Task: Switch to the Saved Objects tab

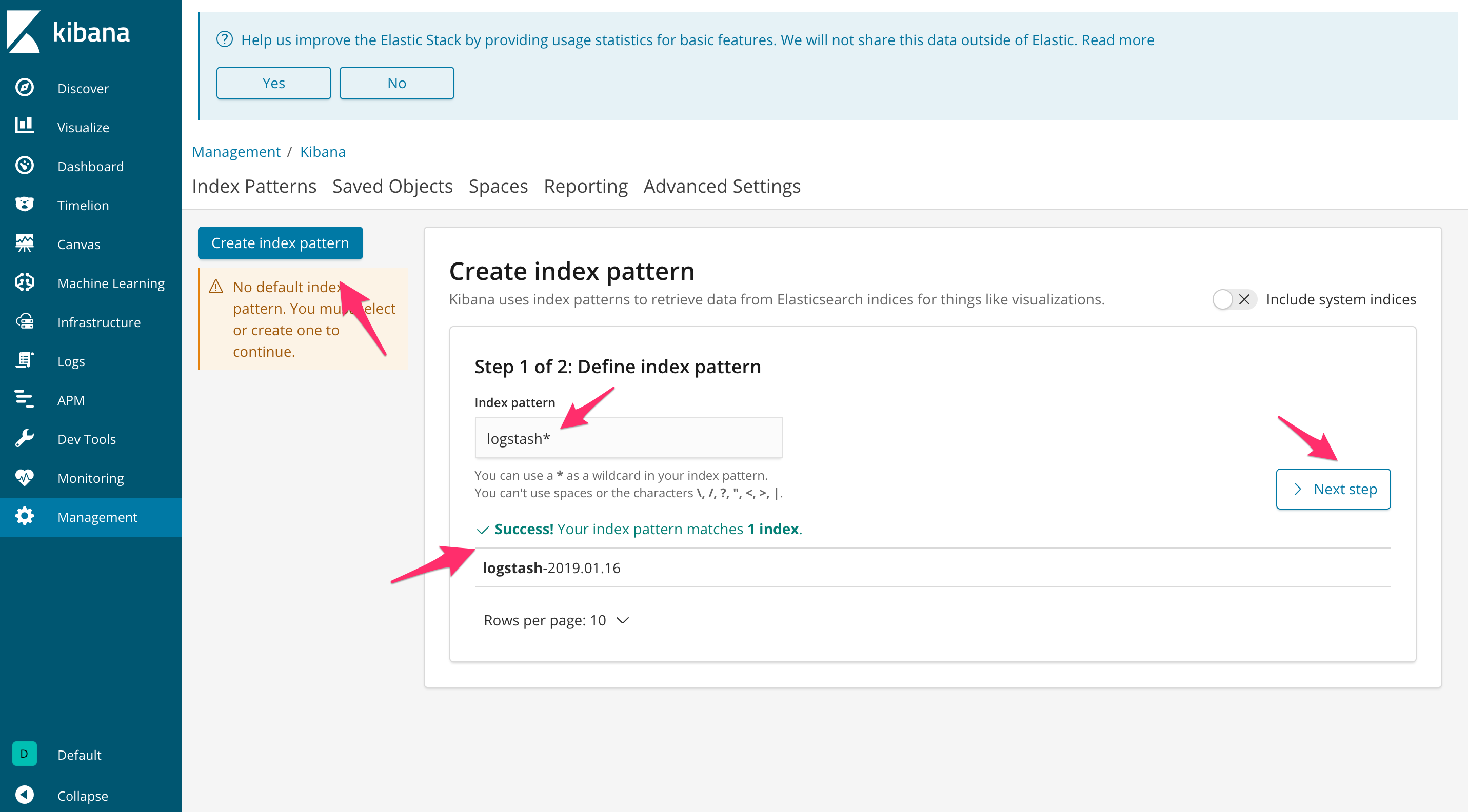Action: click(392, 186)
